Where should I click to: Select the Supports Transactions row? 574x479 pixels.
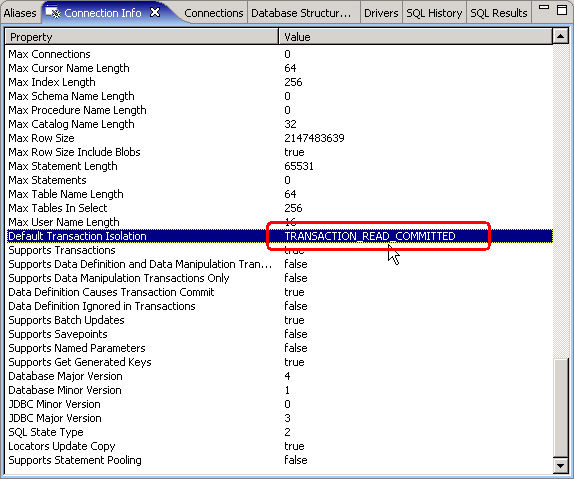click(280, 250)
